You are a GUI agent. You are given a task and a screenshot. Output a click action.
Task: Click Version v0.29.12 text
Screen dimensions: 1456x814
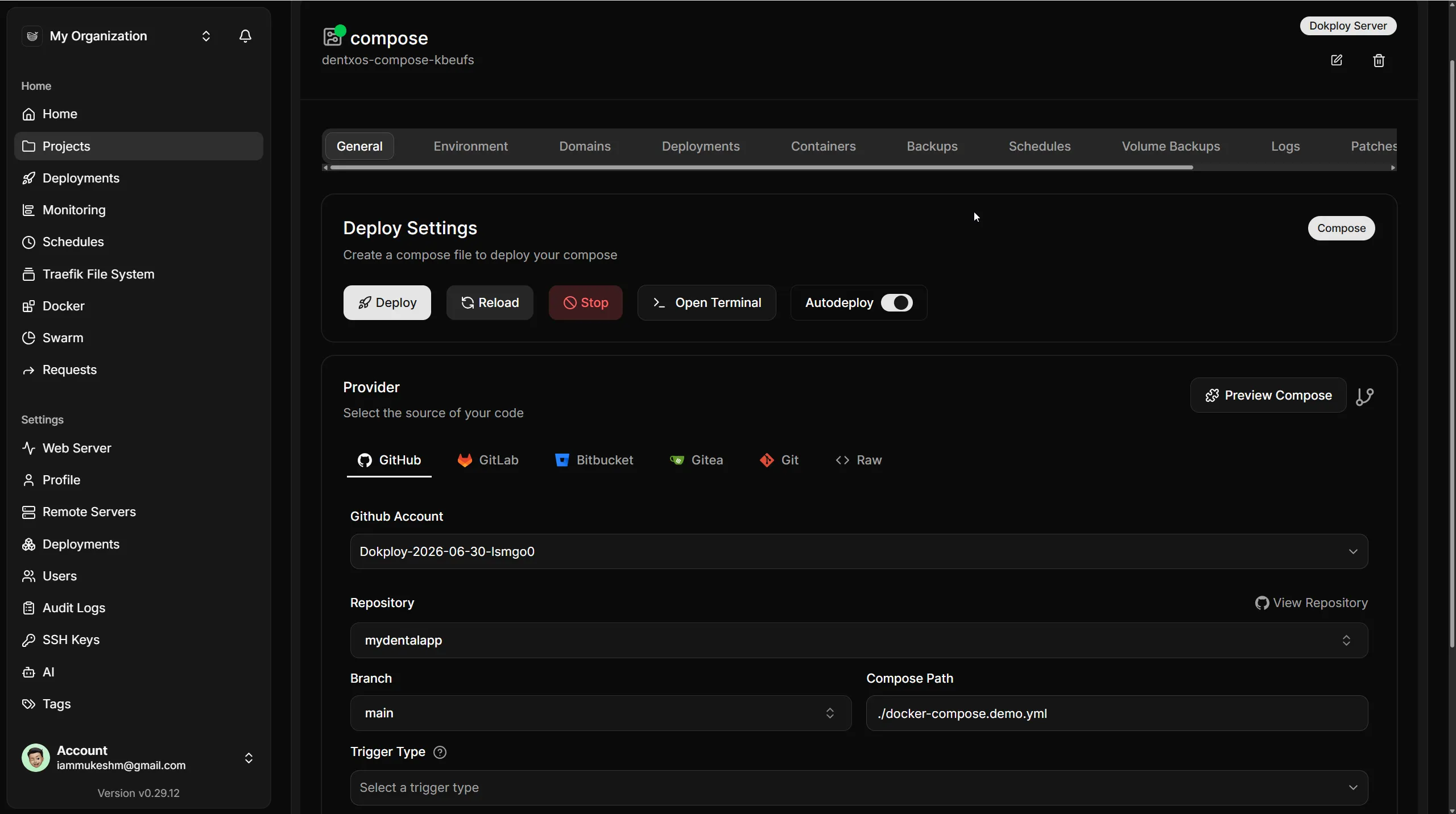coord(138,793)
